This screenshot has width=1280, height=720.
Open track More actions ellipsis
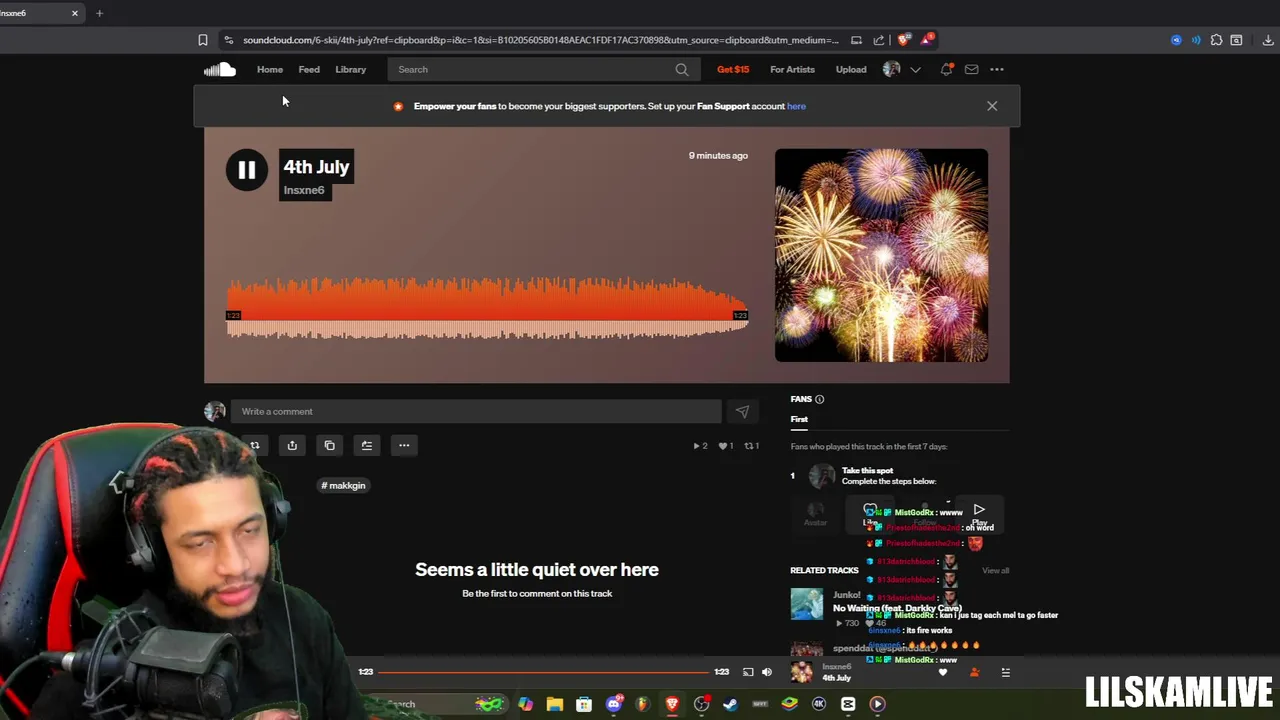click(404, 445)
